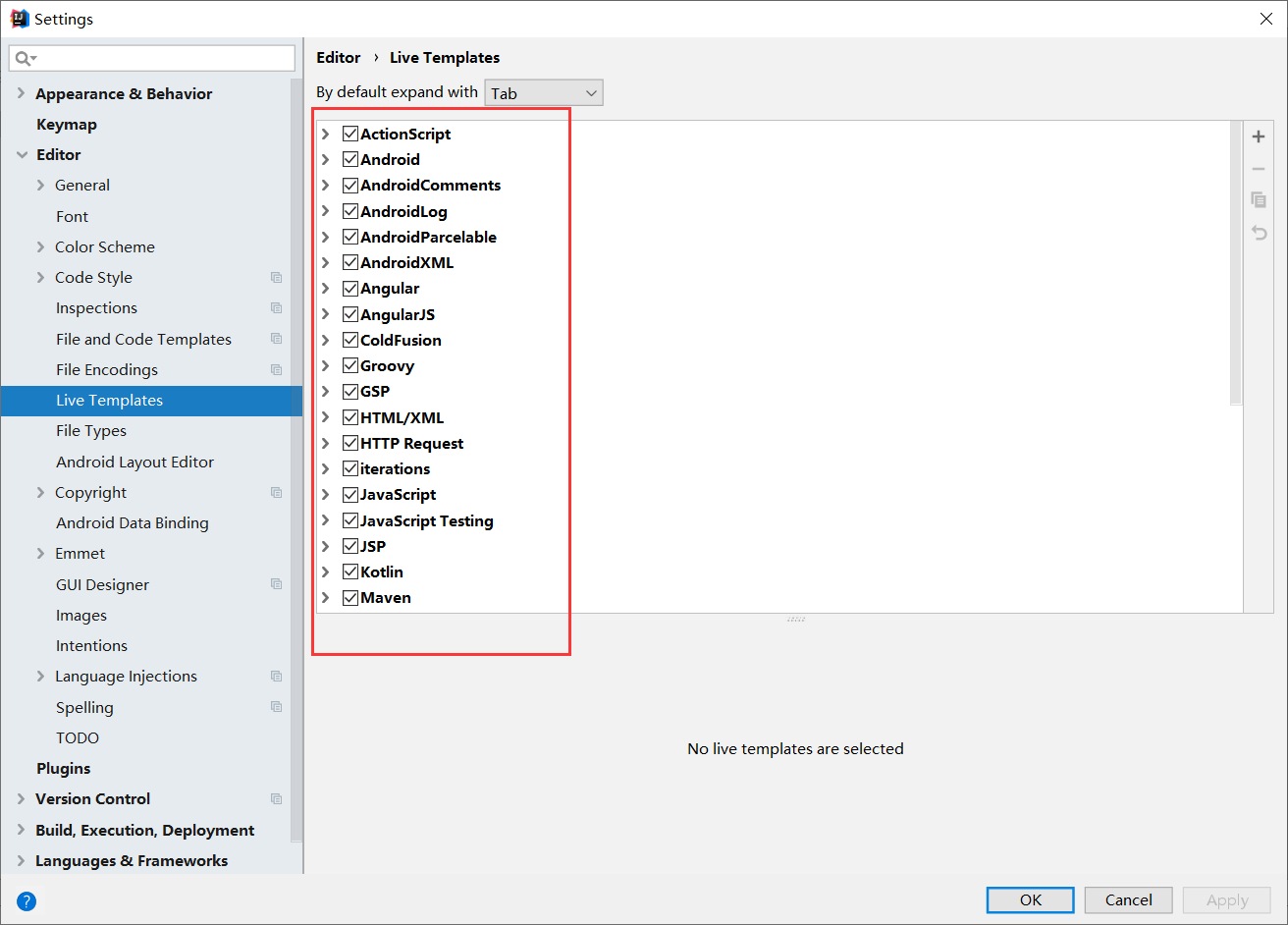Image resolution: width=1288 pixels, height=925 pixels.
Task: Expand the Color Scheme subsection
Action: click(40, 246)
